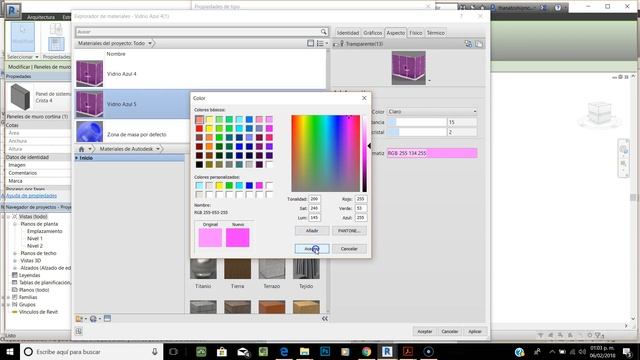Click the replace asset icon
Viewport: 640px width, 360px height.
(x=468, y=44)
